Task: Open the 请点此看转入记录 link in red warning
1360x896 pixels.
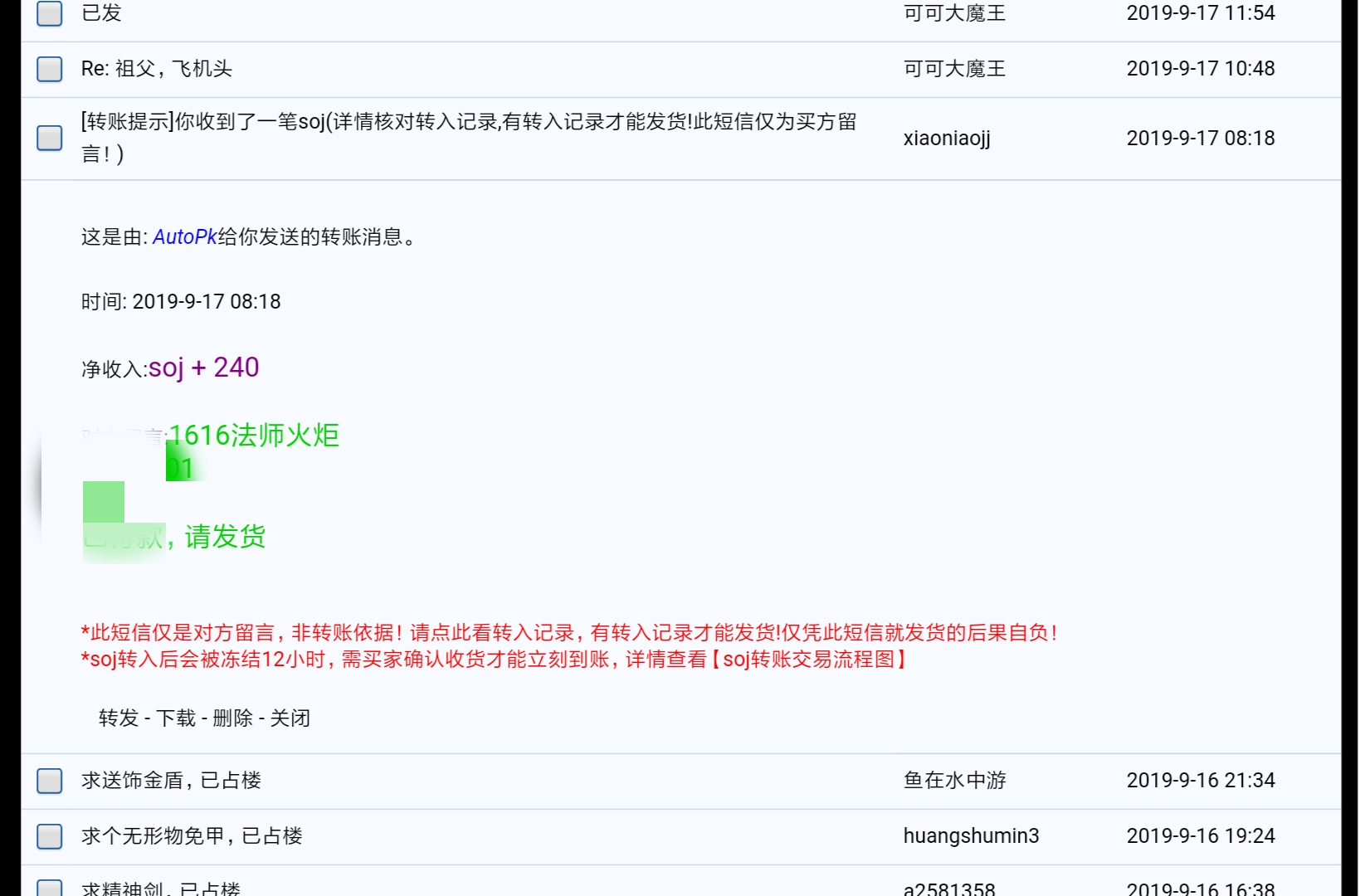Action: click(x=492, y=633)
